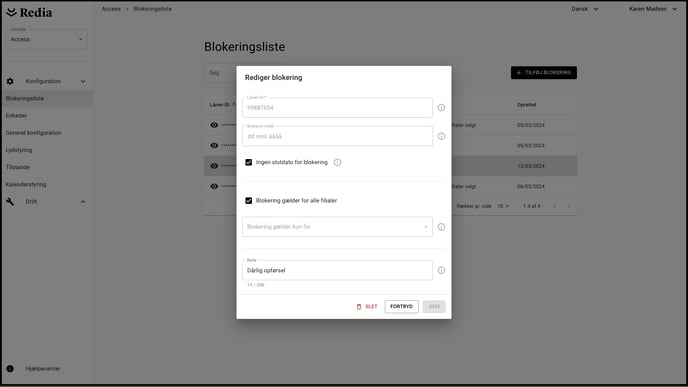Click the Access breadcrumb link

tap(111, 9)
